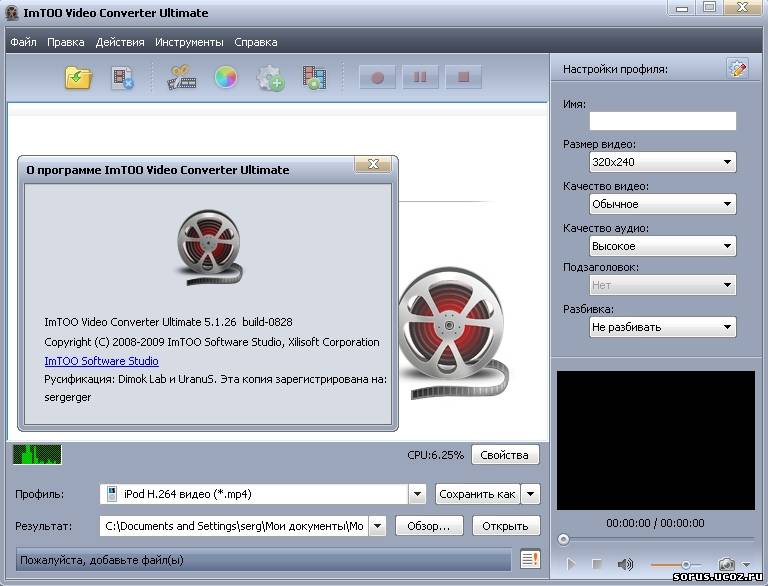Click the green CPU usage graph
Image resolution: width=768 pixels, height=586 pixels.
[37, 454]
